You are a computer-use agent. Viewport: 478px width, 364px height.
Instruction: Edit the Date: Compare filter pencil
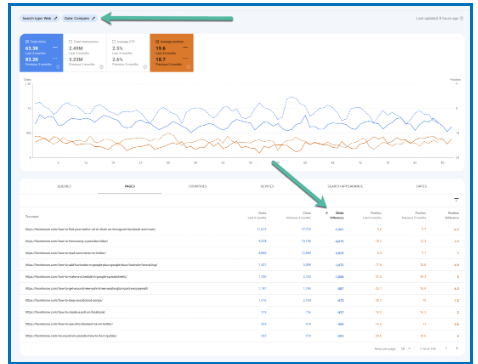(x=94, y=18)
